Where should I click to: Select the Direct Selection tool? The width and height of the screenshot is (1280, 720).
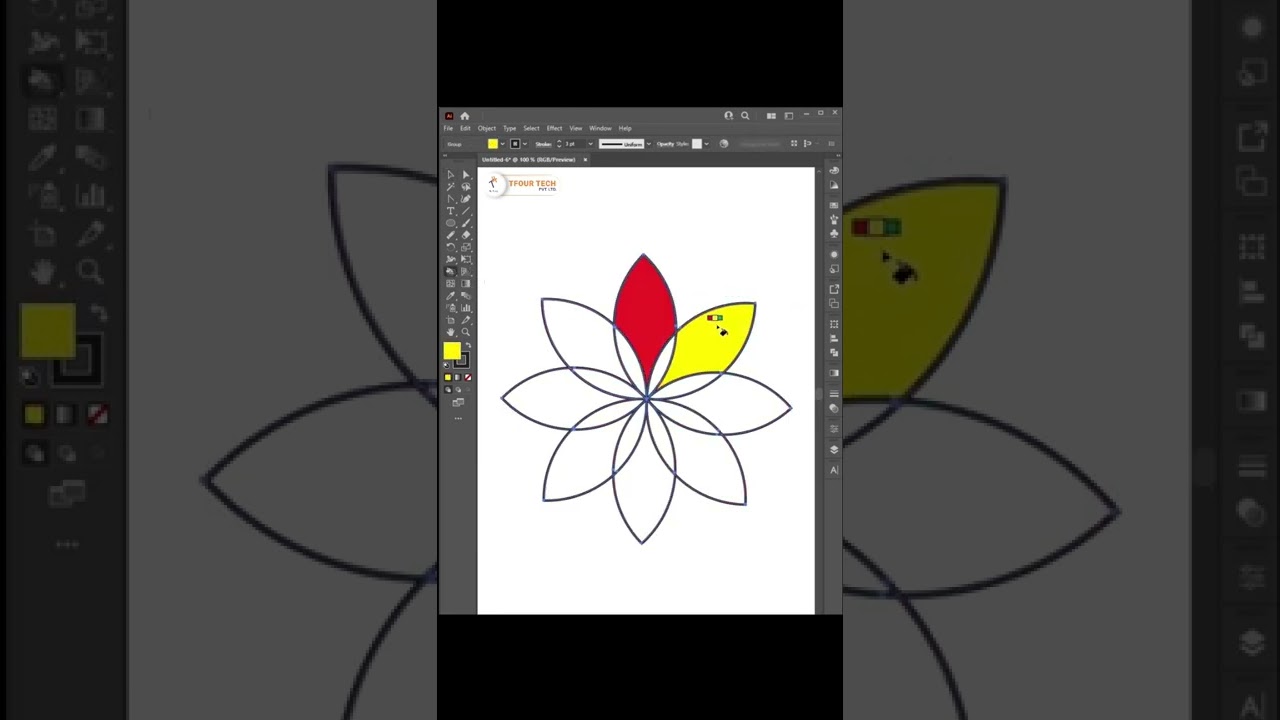(466, 175)
